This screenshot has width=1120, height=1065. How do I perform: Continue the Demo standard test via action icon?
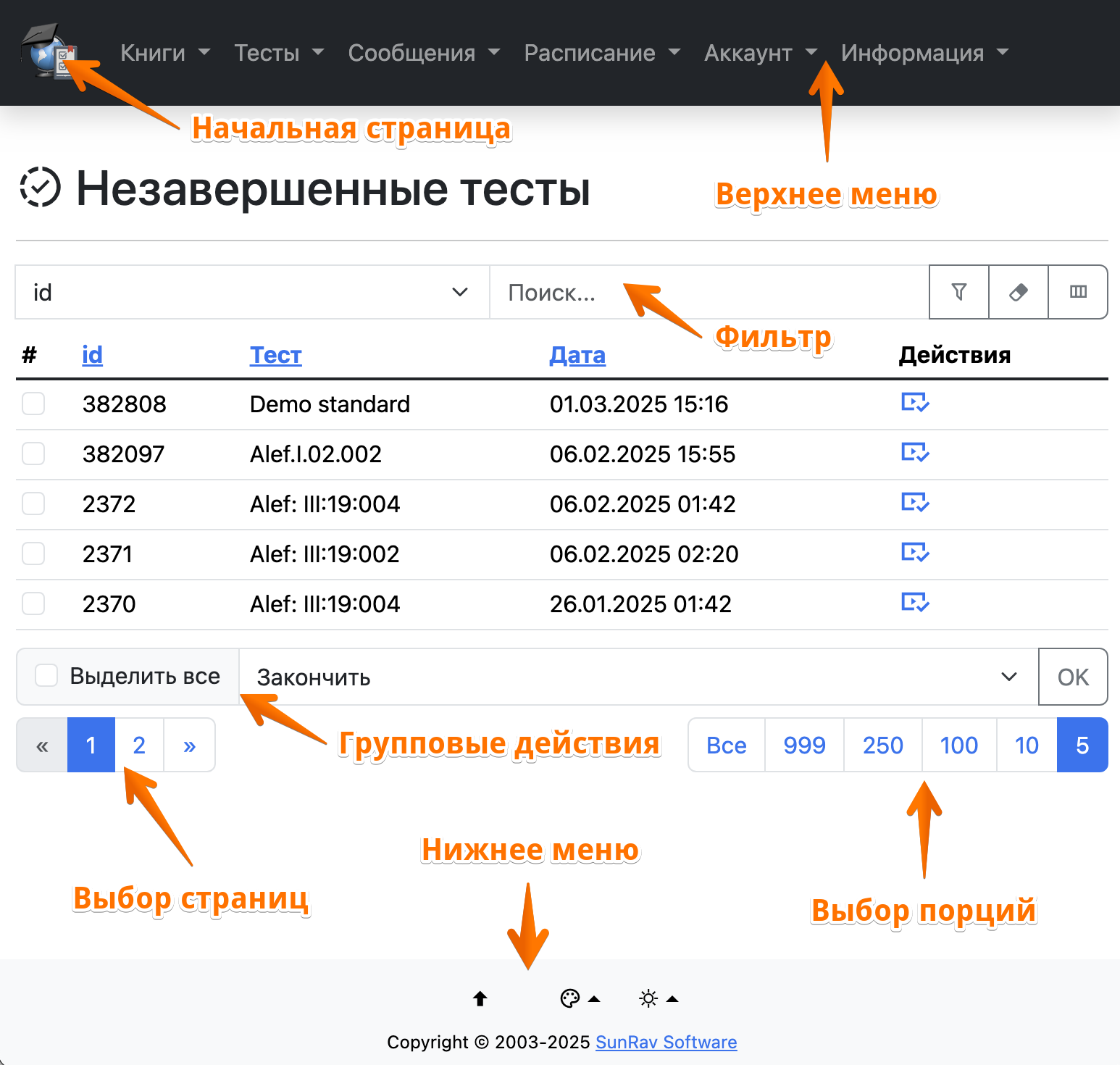click(x=915, y=403)
